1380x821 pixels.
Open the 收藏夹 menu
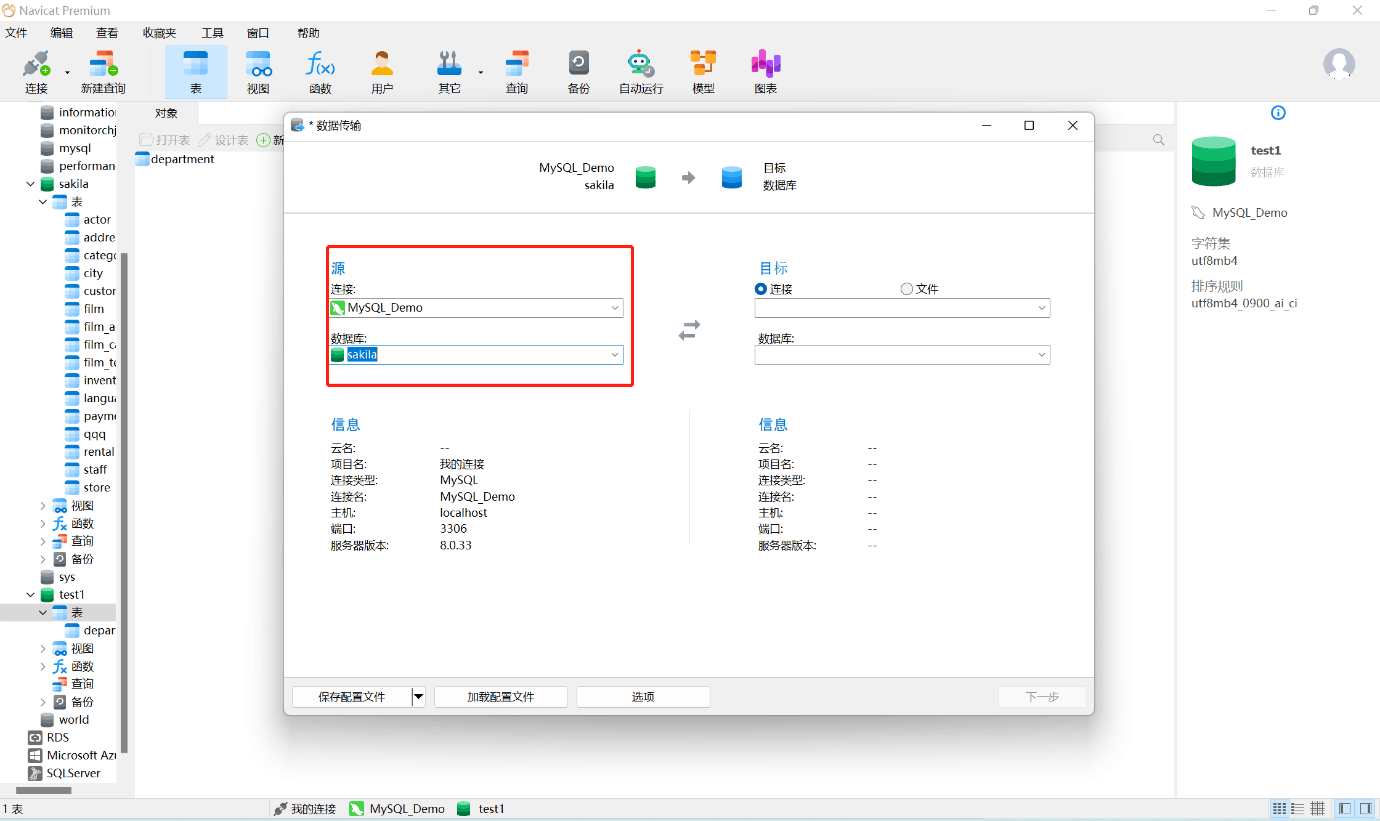(159, 33)
